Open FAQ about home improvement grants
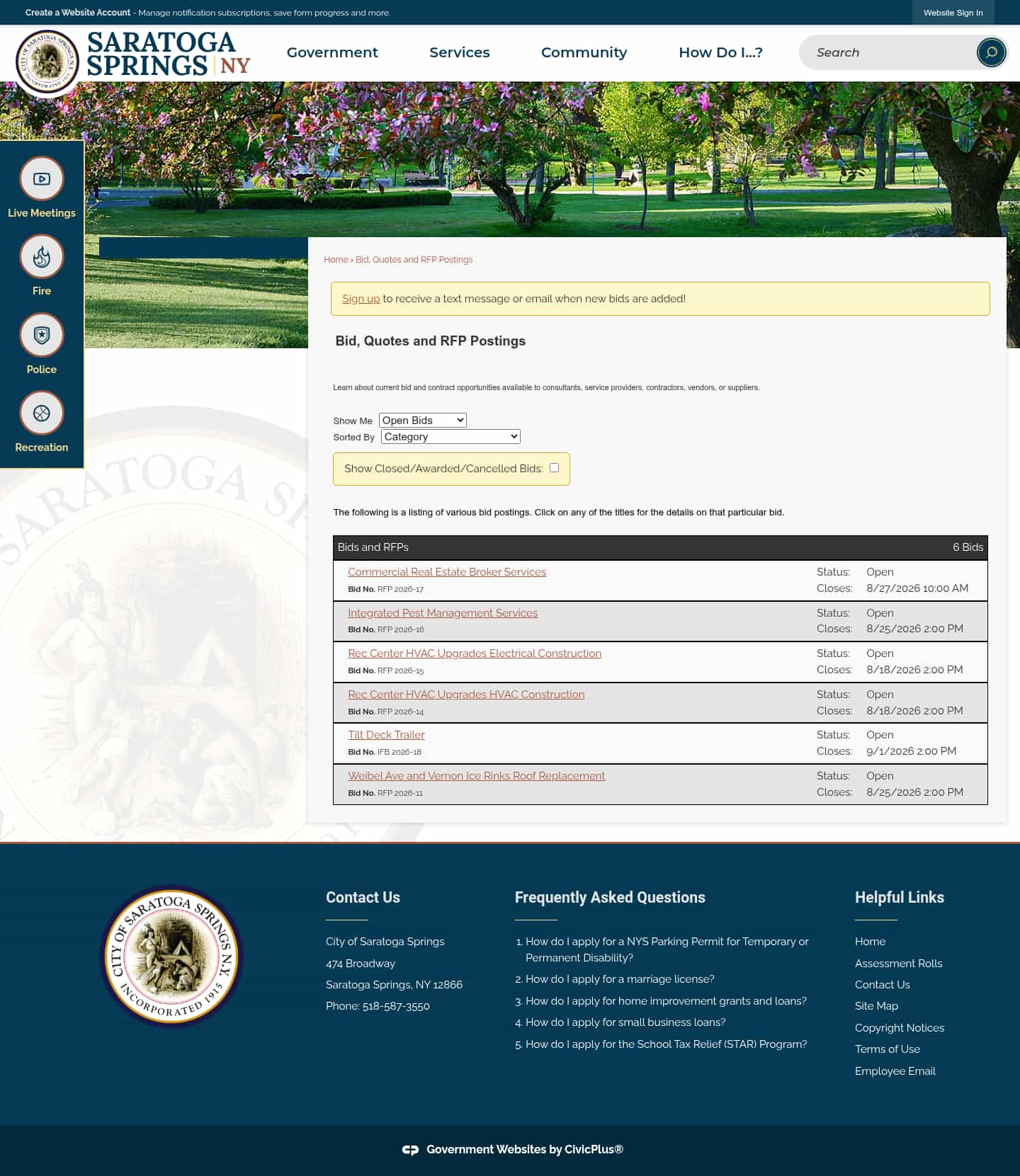 click(x=666, y=1001)
